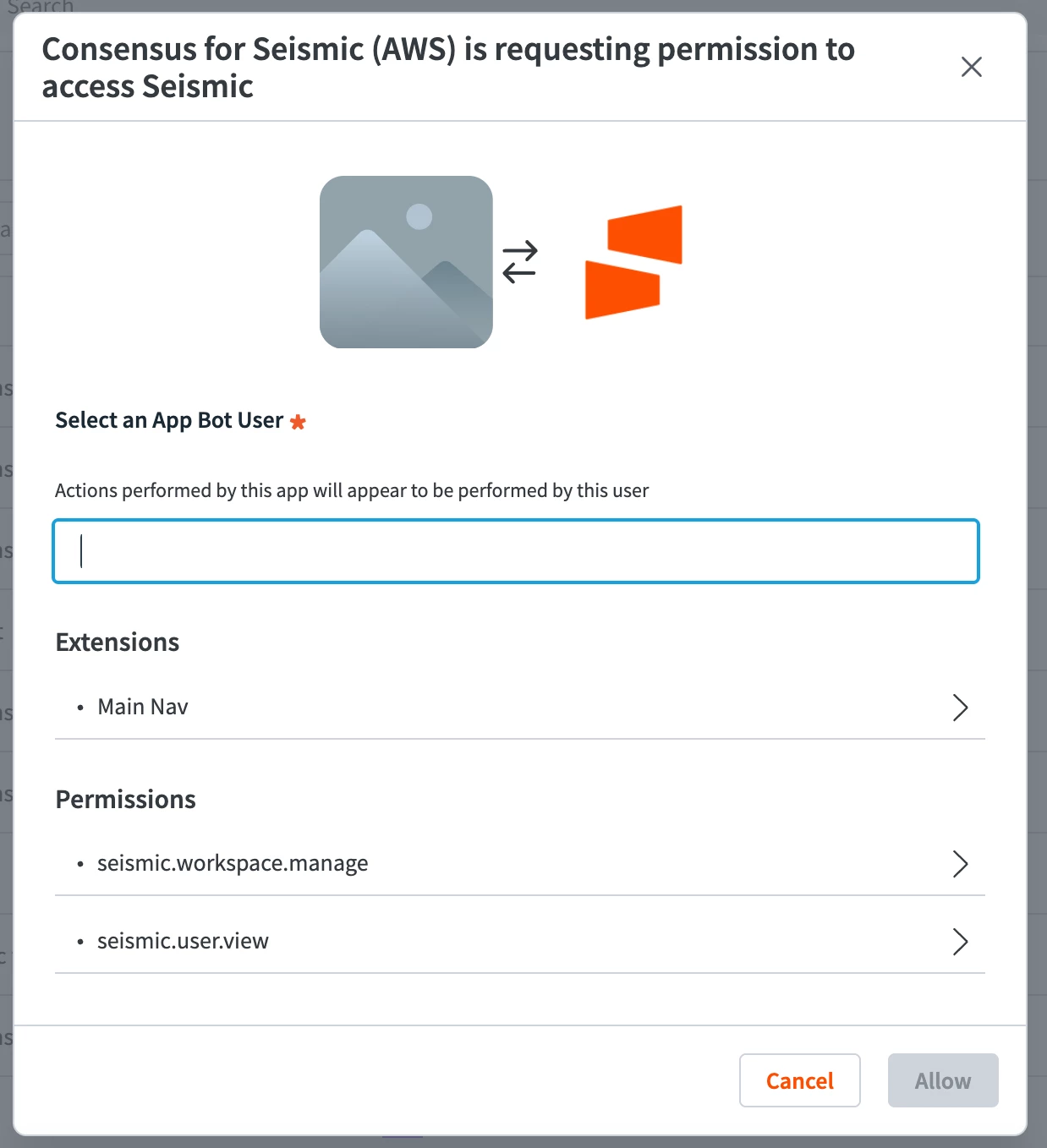Click the placeholder app image icon

click(406, 262)
